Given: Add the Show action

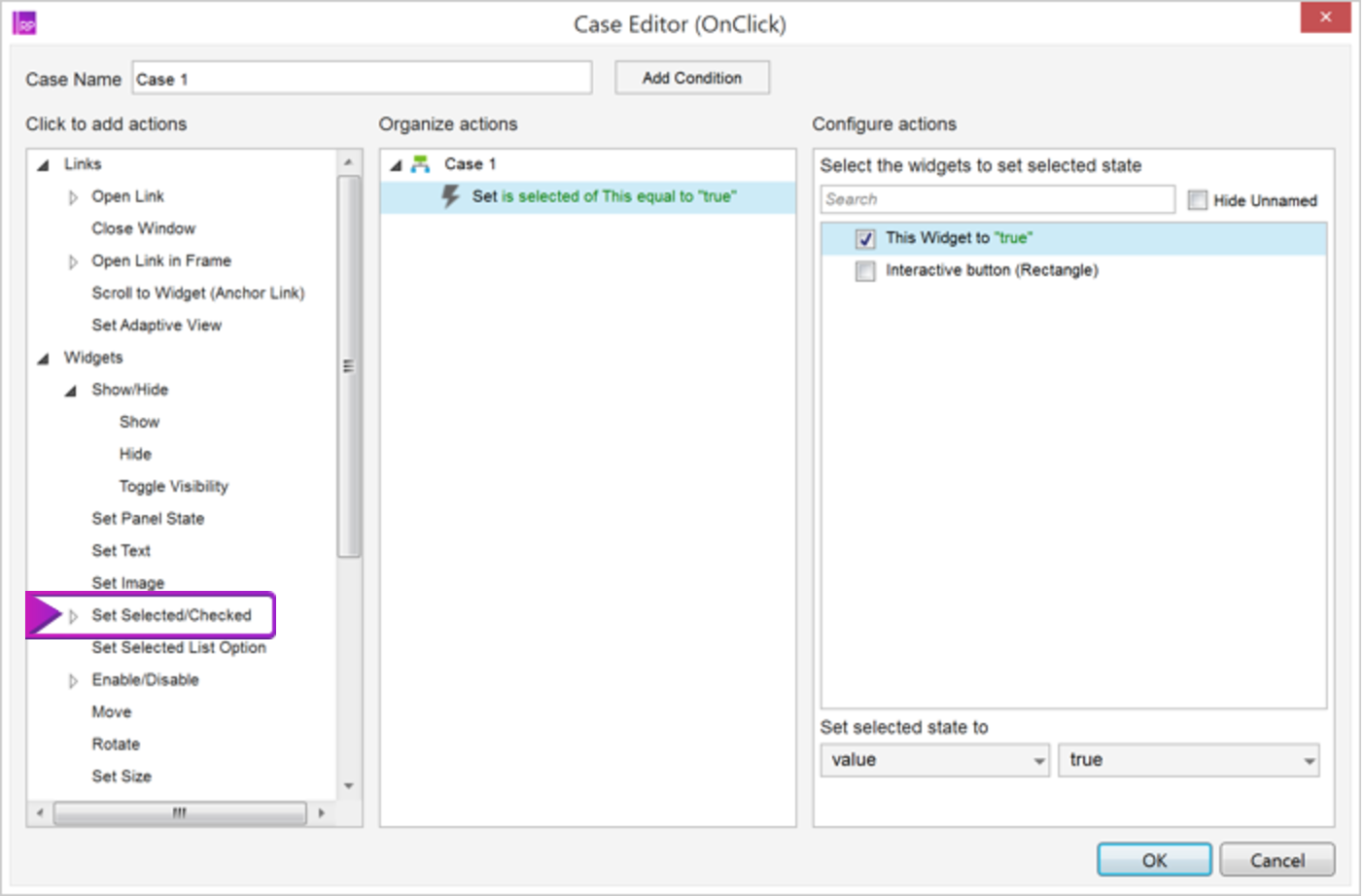Looking at the screenshot, I should pyautogui.click(x=139, y=422).
